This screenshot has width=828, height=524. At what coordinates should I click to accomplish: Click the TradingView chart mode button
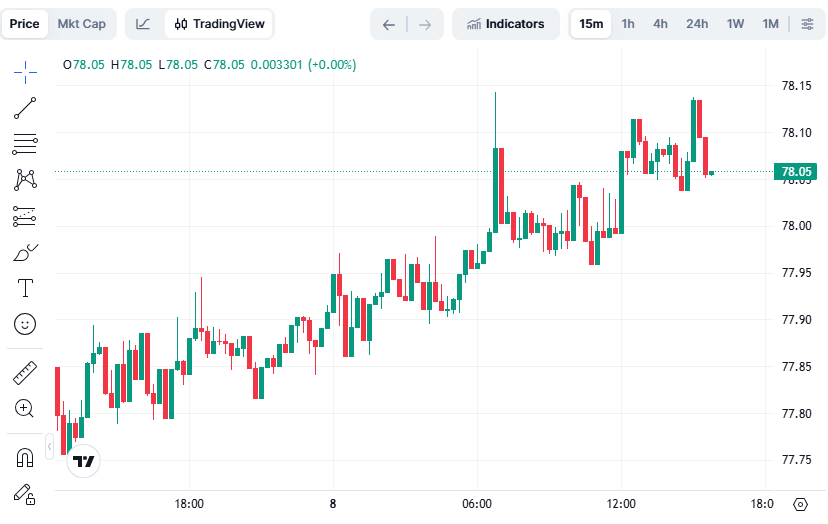pos(219,24)
